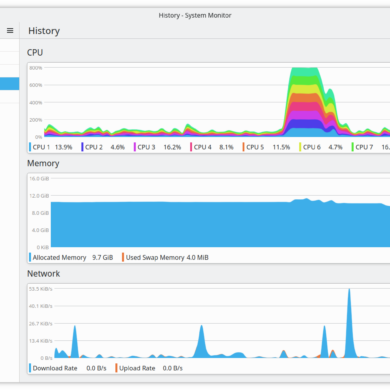The width and height of the screenshot is (390, 390).
Task: Click the Allocated Memory color marker
Action: point(30,257)
